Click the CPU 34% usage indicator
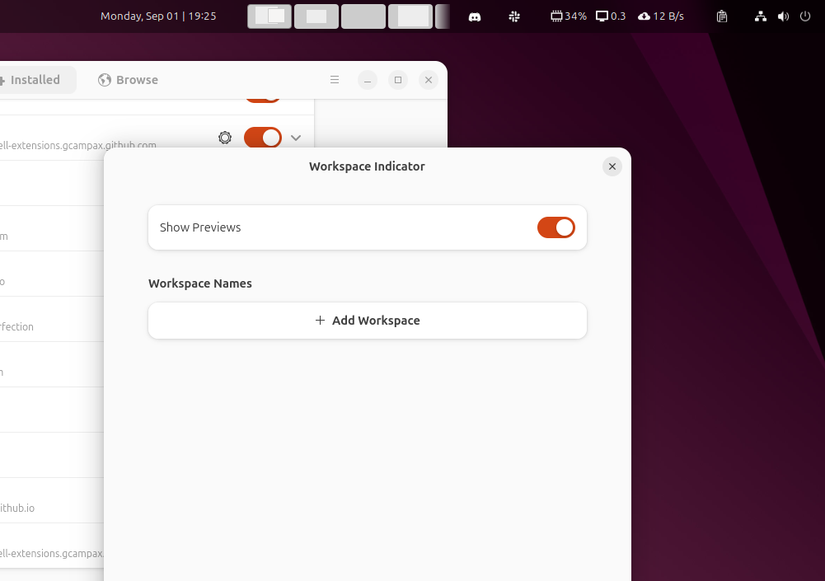Screen dimensions: 825x581 pyautogui.click(x=567, y=16)
